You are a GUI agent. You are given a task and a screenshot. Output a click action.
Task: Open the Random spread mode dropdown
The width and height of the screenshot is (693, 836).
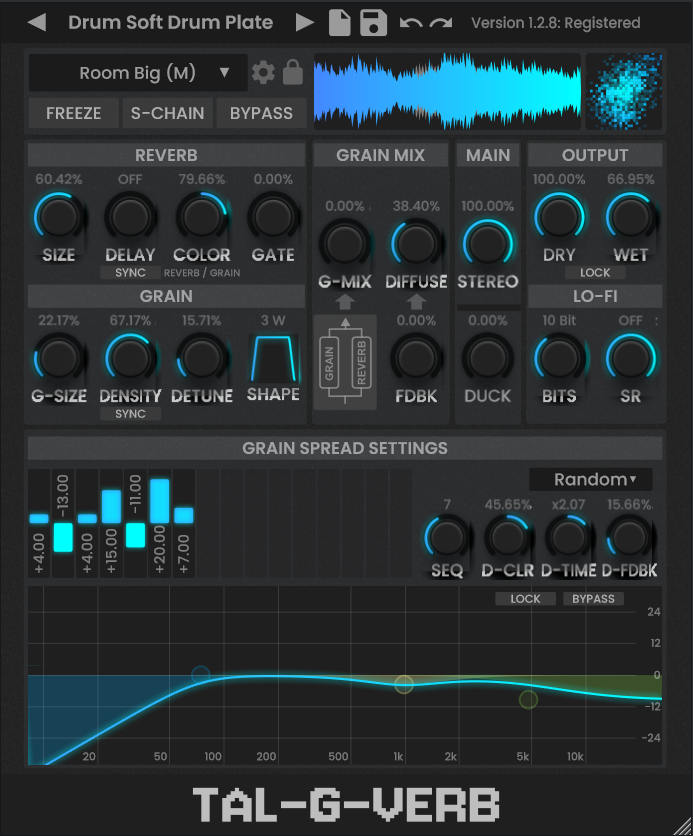(591, 479)
